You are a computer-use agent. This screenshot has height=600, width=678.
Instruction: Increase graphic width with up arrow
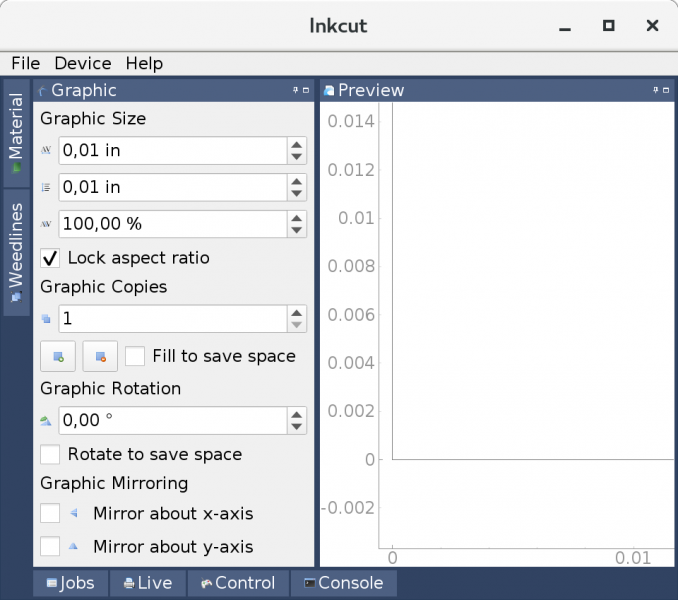(x=296, y=145)
